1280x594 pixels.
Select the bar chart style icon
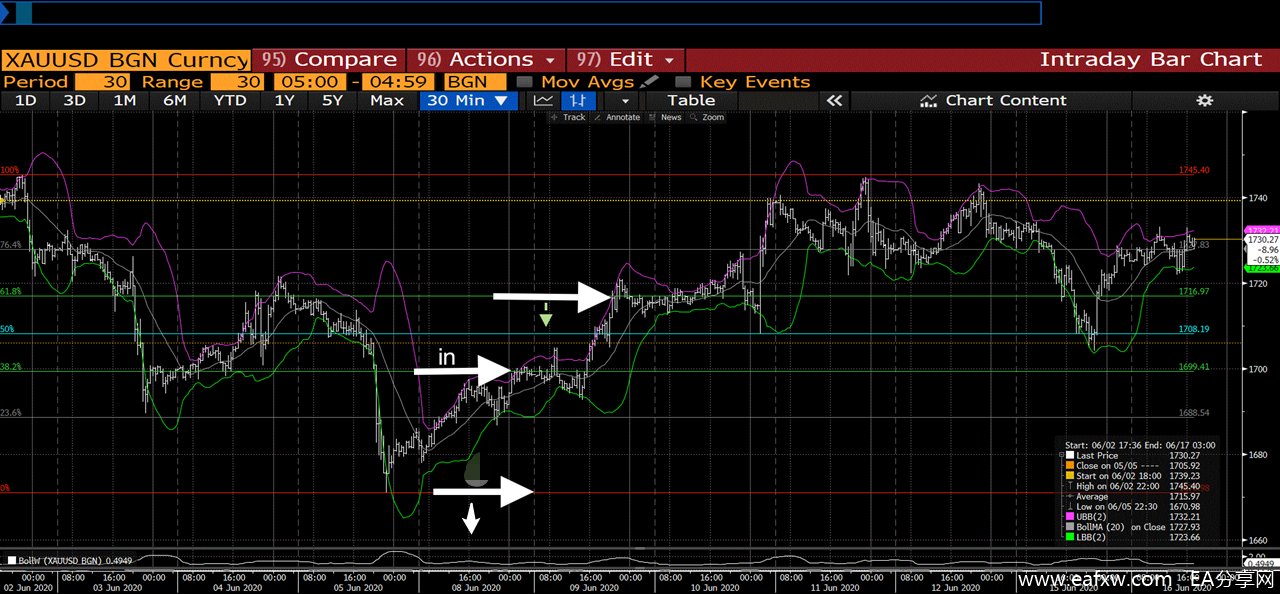coord(578,100)
